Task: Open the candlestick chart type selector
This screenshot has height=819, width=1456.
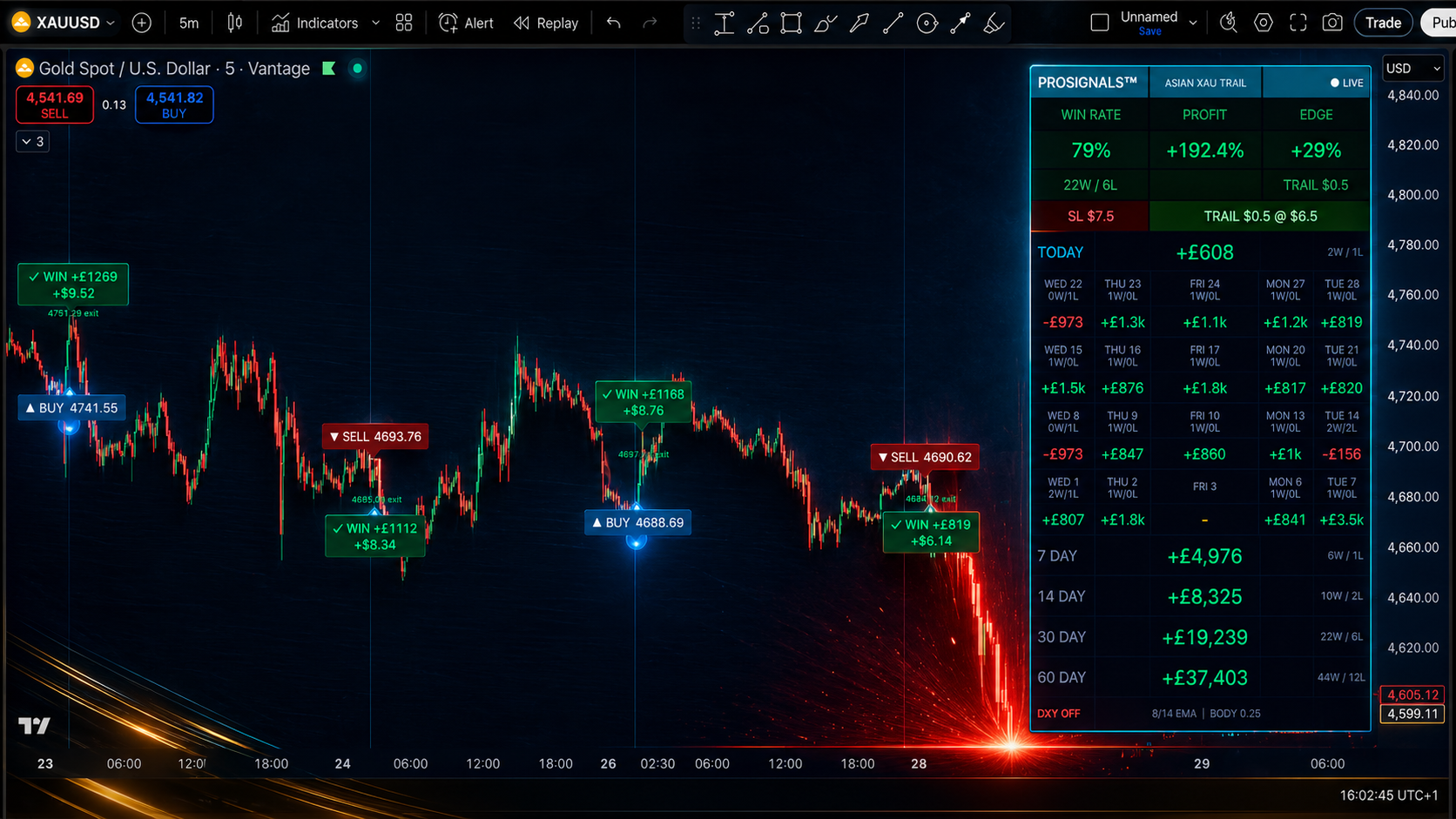Action: [234, 23]
